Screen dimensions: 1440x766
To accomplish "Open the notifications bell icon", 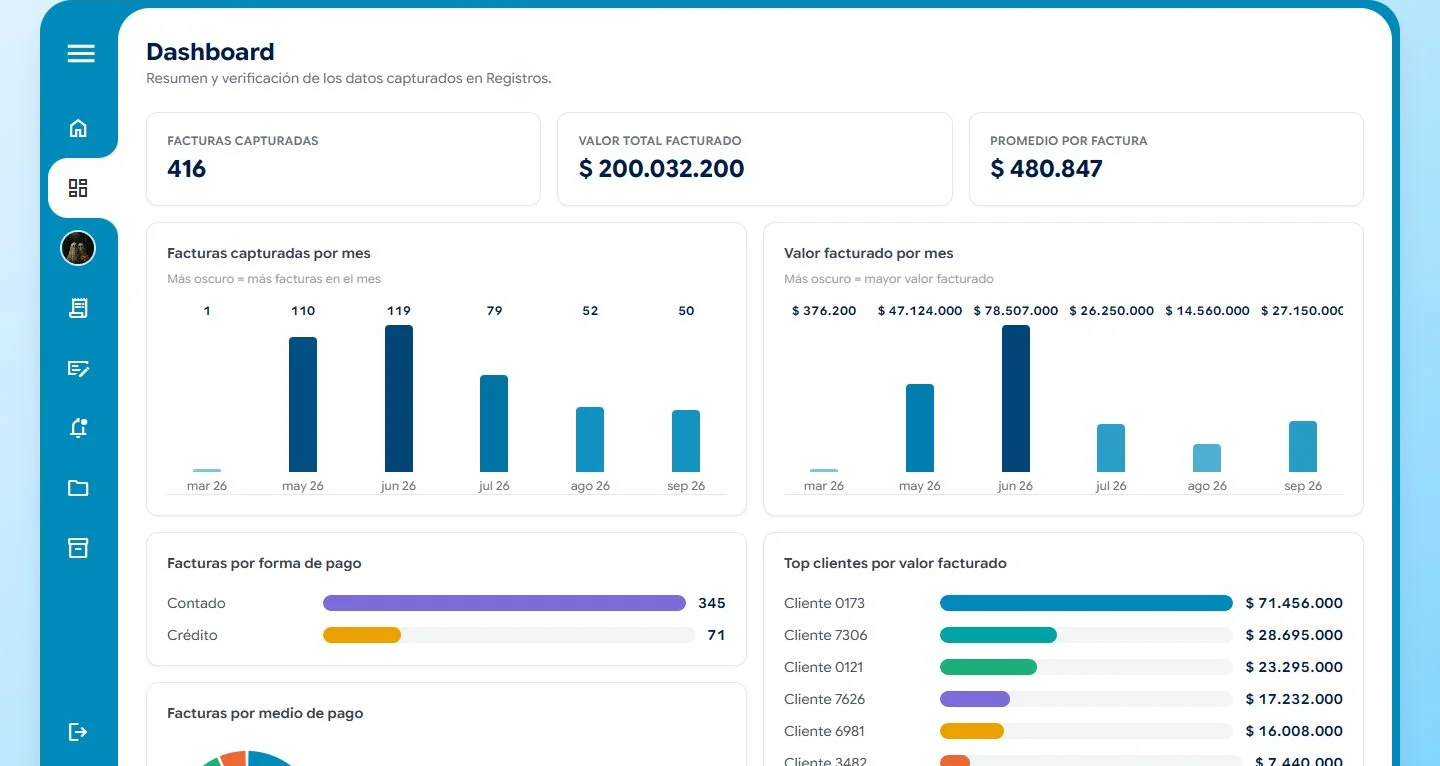I will (x=78, y=428).
